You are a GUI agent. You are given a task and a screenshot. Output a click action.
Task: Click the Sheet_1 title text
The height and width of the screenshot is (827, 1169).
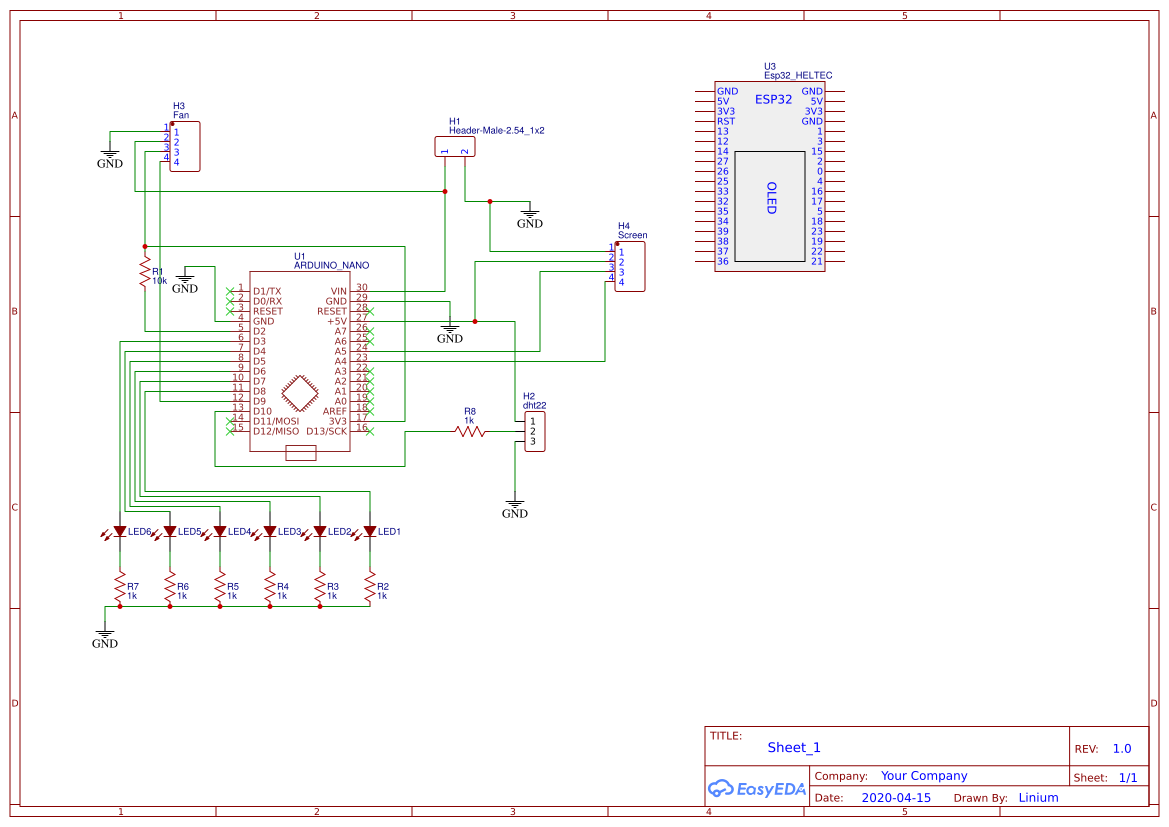[x=793, y=747]
